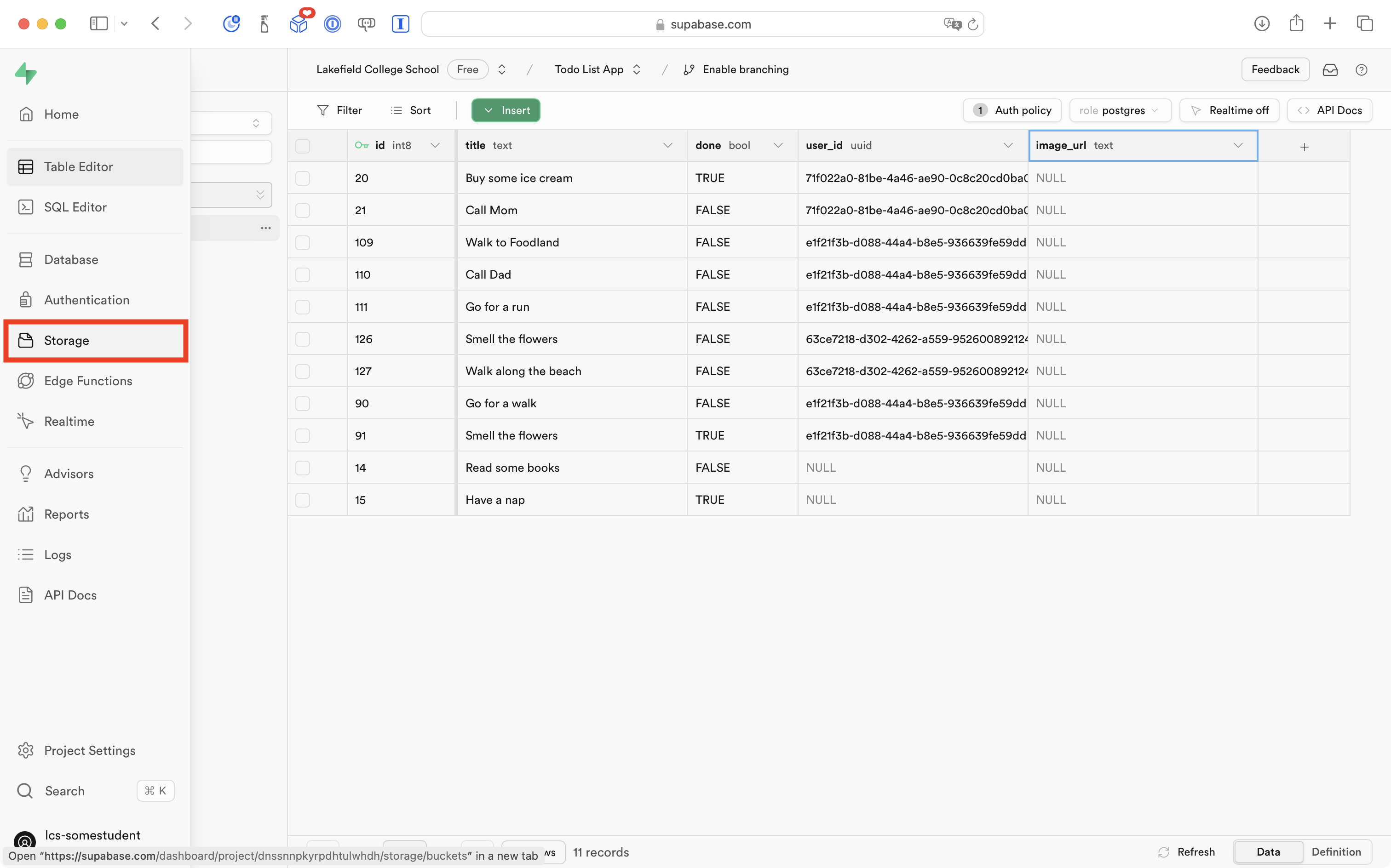This screenshot has width=1391, height=868.
Task: Open the help question mark icon
Action: click(x=1361, y=70)
